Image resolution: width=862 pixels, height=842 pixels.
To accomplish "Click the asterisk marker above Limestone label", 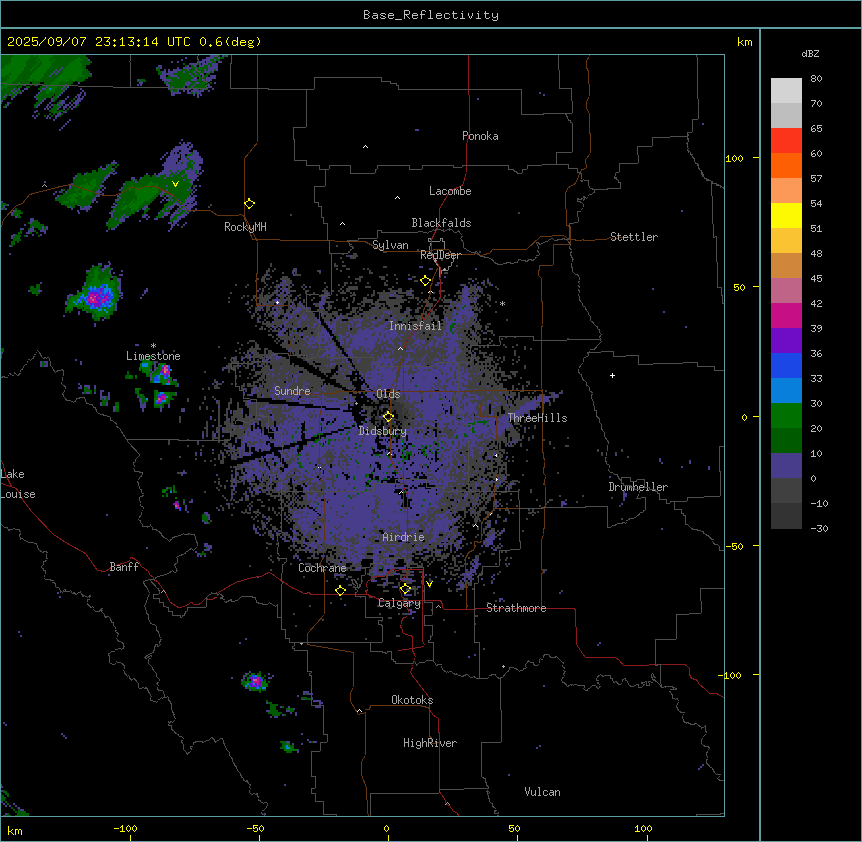I will click(x=153, y=346).
